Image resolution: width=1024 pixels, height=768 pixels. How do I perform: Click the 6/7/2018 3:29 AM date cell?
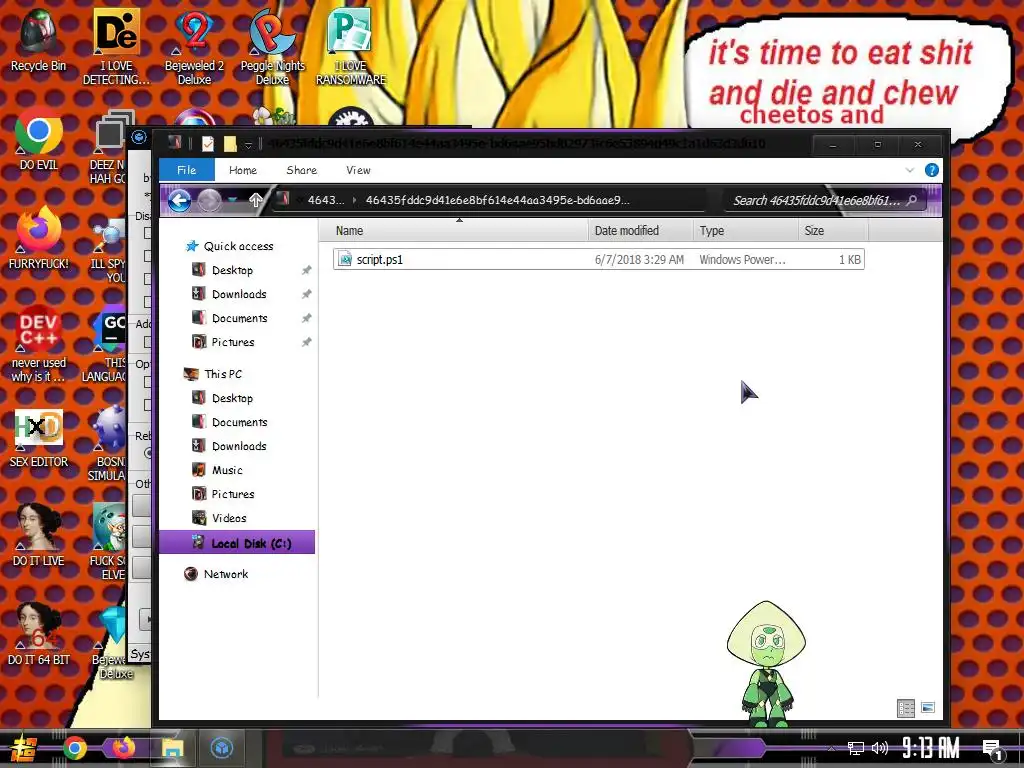point(639,259)
